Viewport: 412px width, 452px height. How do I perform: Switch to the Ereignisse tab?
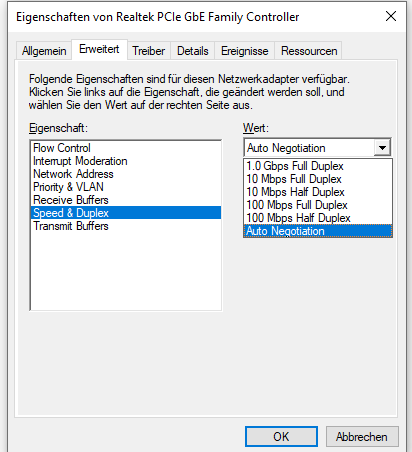pyautogui.click(x=244, y=51)
